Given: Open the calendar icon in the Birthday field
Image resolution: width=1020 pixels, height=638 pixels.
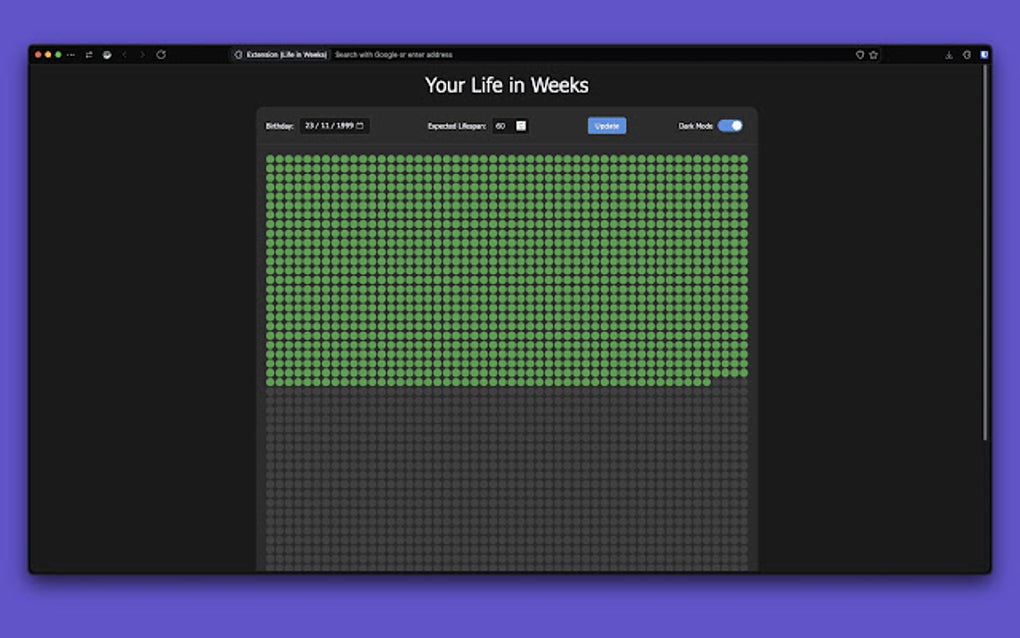Looking at the screenshot, I should (x=360, y=126).
